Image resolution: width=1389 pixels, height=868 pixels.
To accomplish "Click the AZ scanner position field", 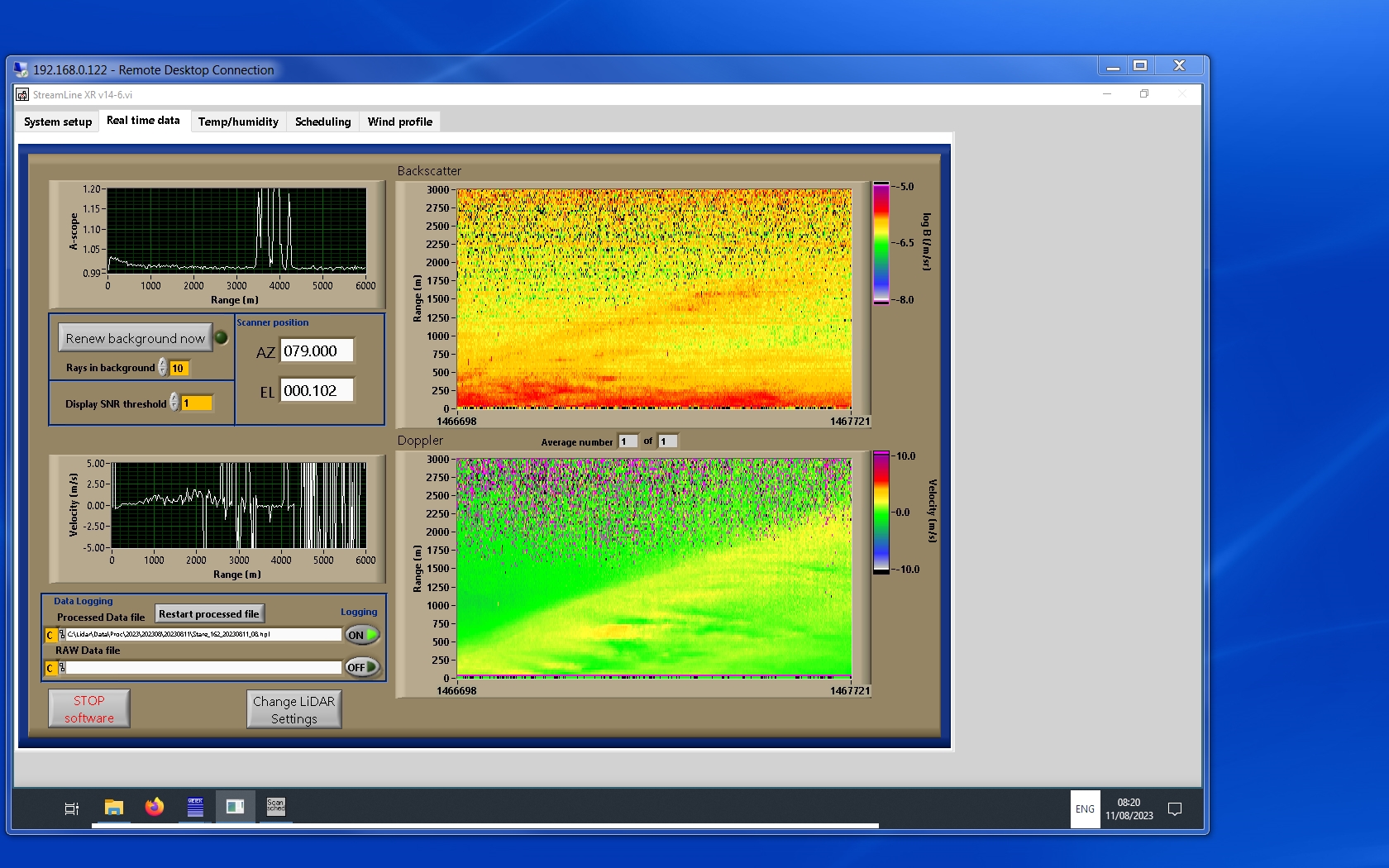I will (317, 351).
